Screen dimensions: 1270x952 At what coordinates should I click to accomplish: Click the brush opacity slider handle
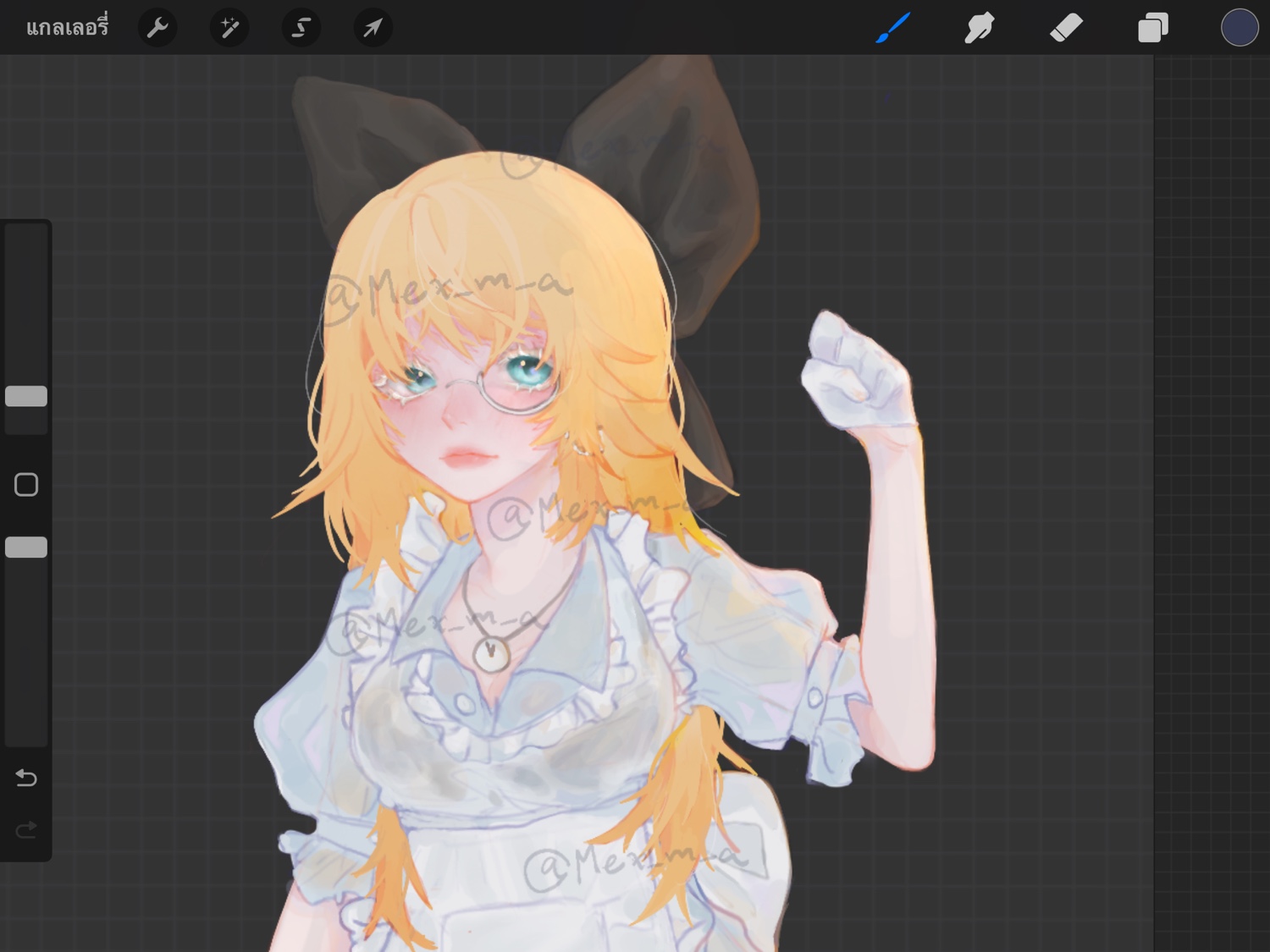tap(26, 548)
